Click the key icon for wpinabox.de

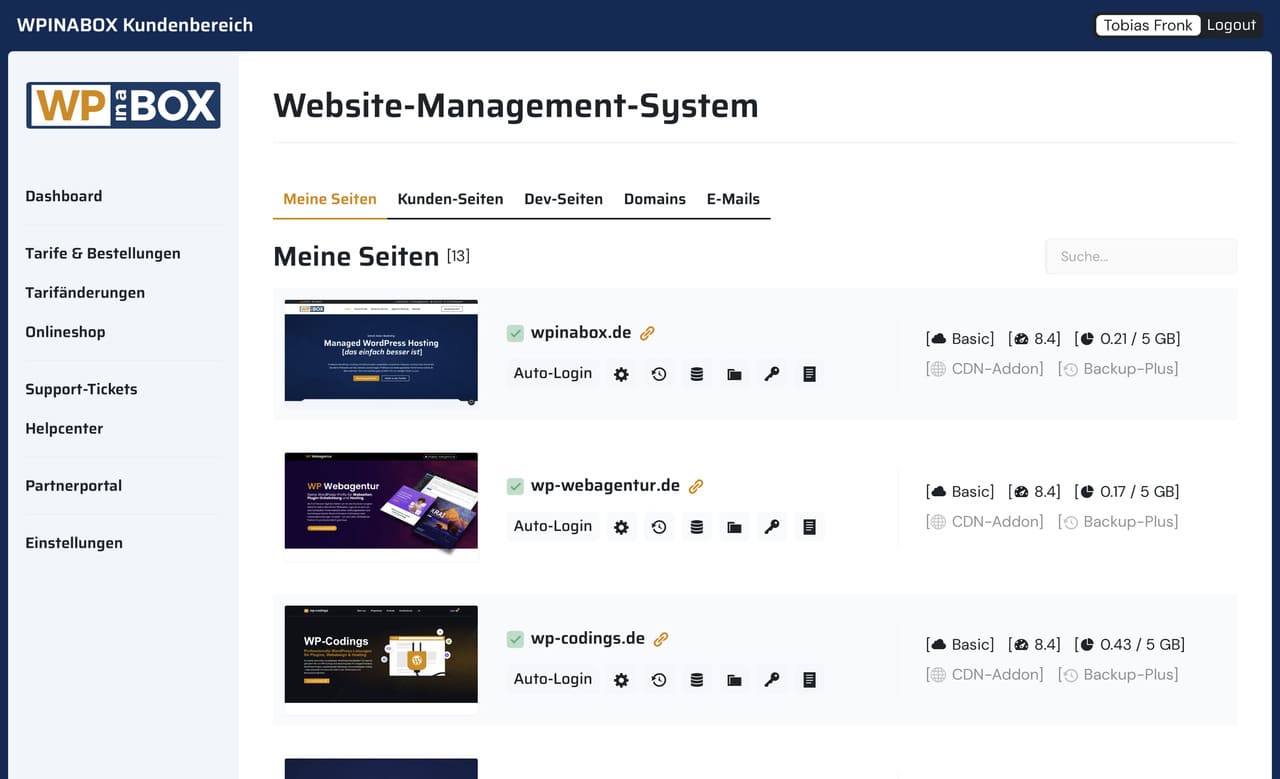coord(771,373)
